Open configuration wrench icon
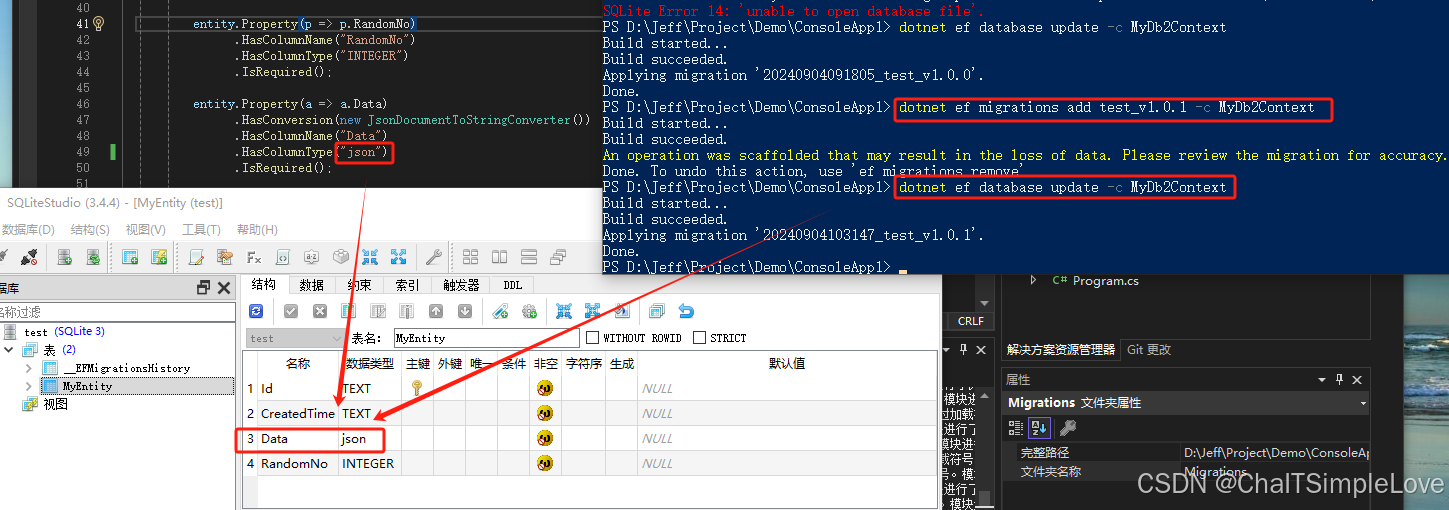Viewport: 1449px width, 510px height. [433, 257]
